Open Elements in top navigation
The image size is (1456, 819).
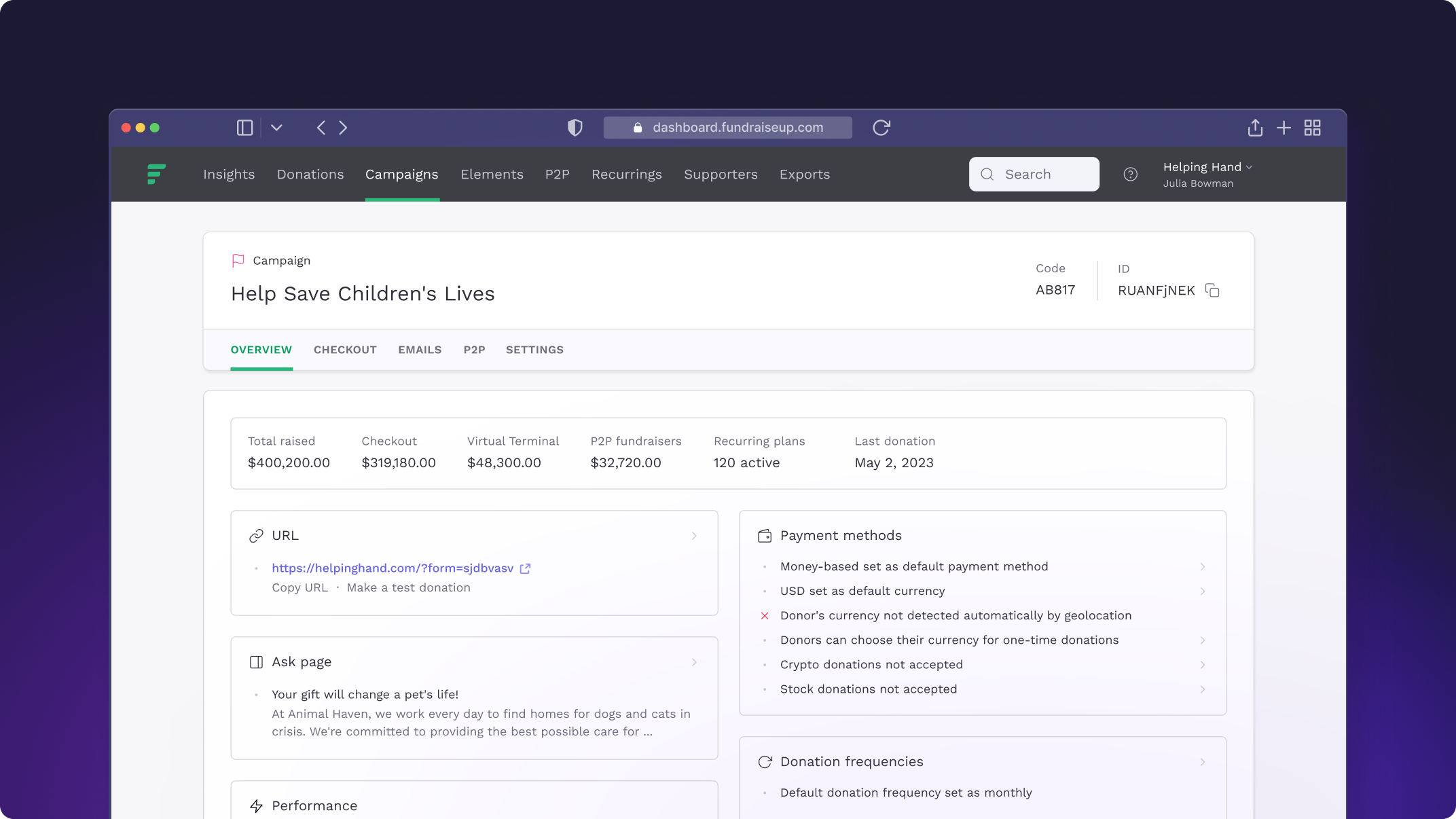pos(492,175)
